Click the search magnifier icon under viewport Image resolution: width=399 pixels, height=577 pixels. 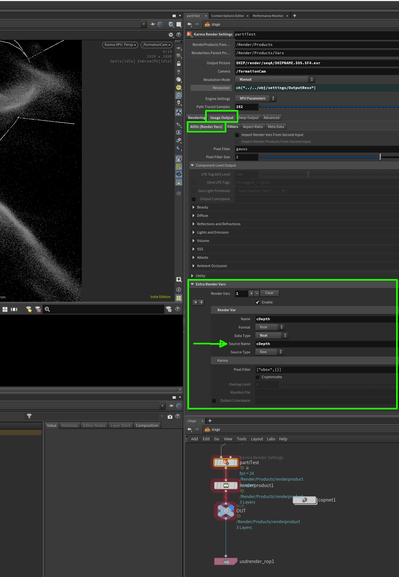click(x=47, y=309)
